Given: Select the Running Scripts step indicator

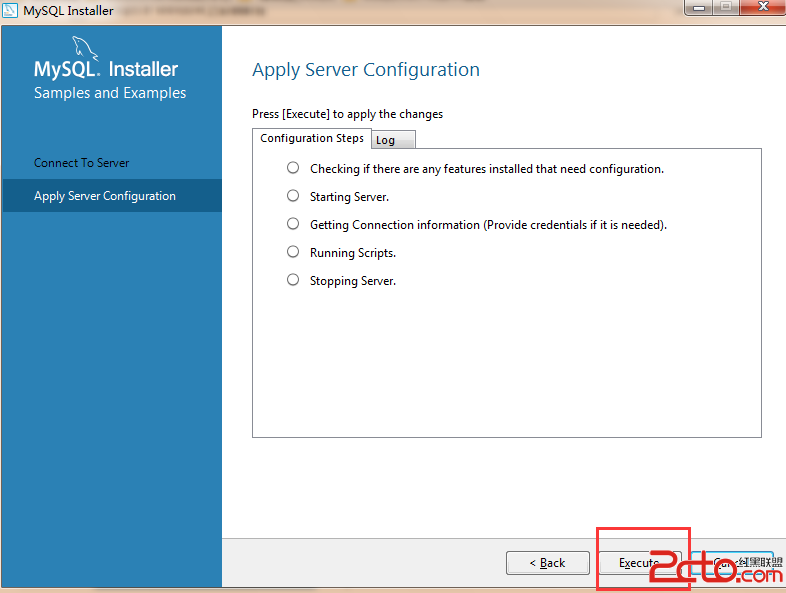Looking at the screenshot, I should [293, 252].
